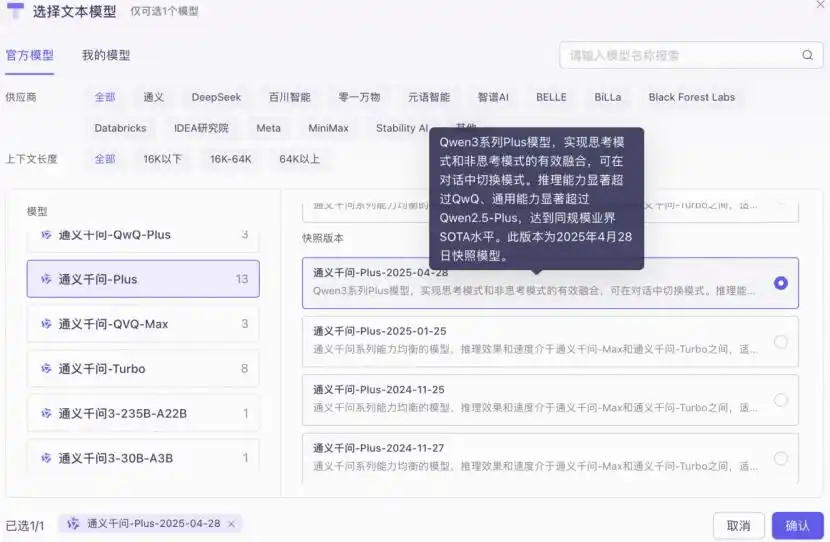
Task: Filter providers by DeepSeek
Action: (216, 97)
